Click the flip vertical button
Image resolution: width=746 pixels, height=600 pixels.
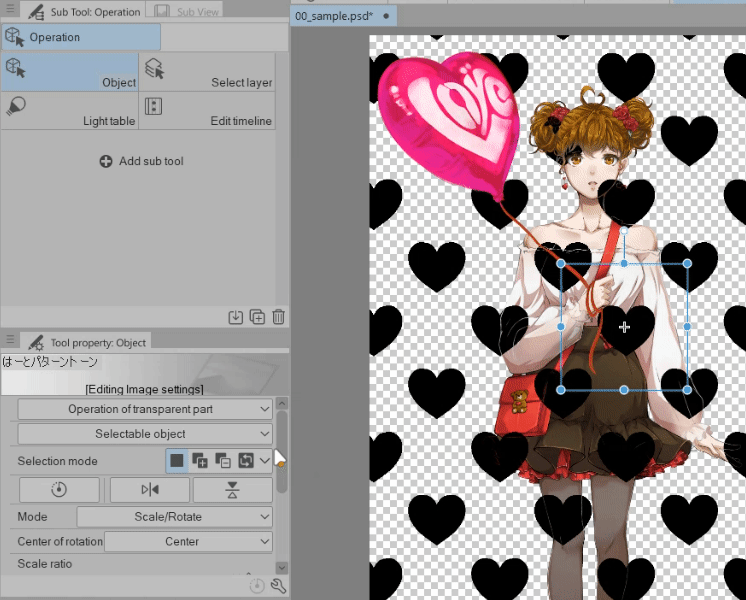(x=232, y=489)
